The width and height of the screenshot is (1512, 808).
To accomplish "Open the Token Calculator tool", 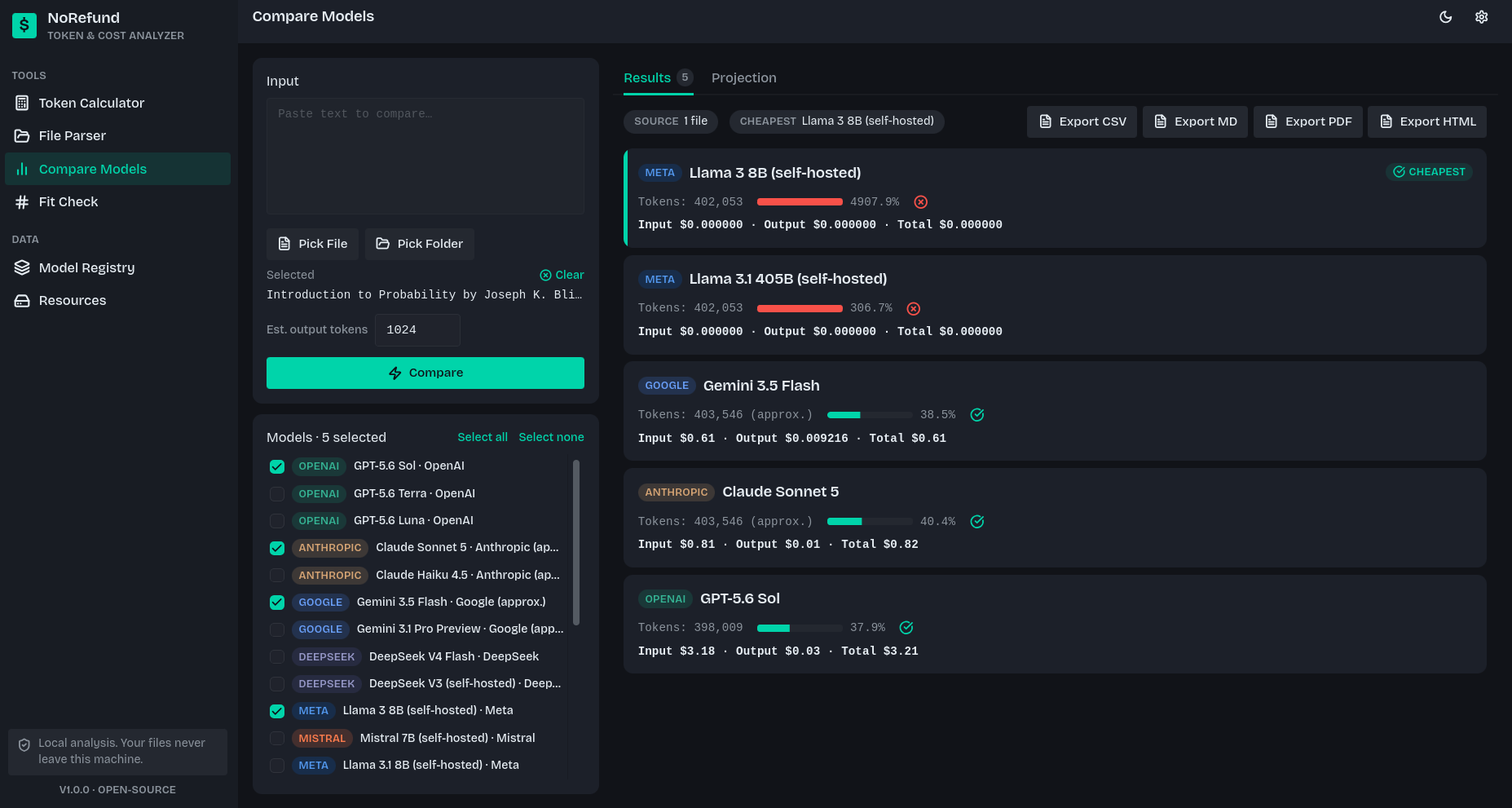I will pos(117,103).
